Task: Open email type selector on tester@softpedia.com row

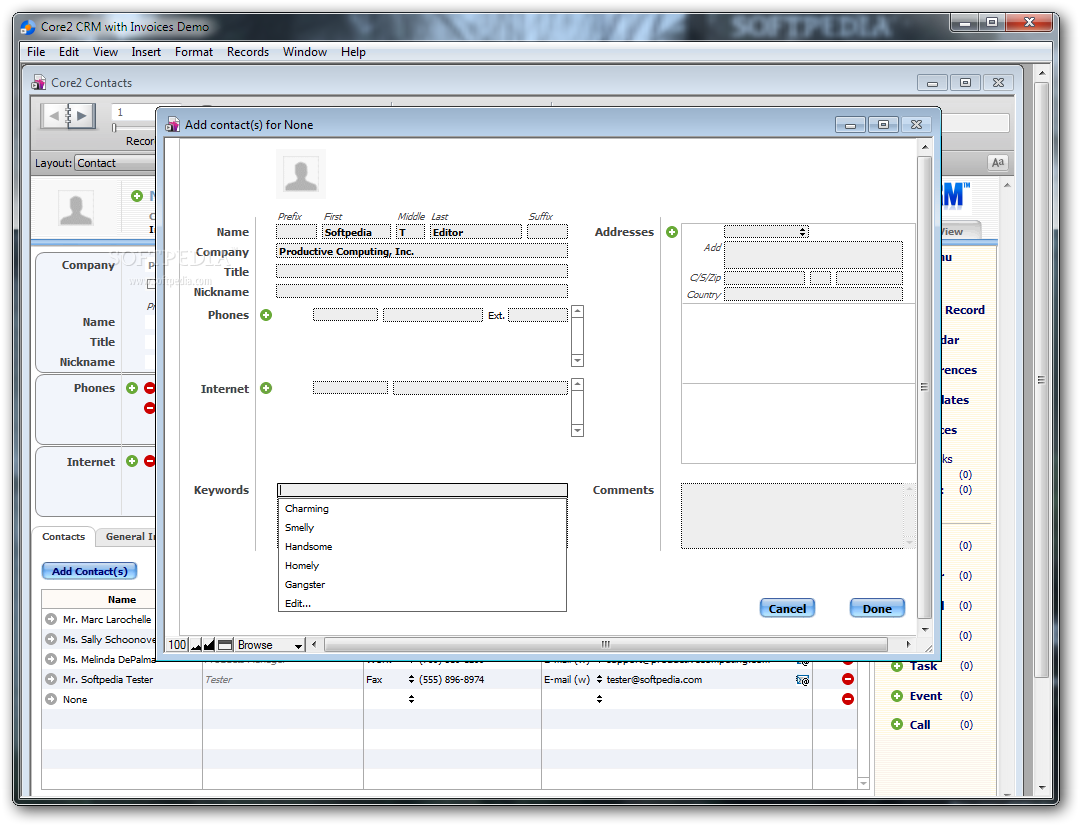Action: pos(599,679)
